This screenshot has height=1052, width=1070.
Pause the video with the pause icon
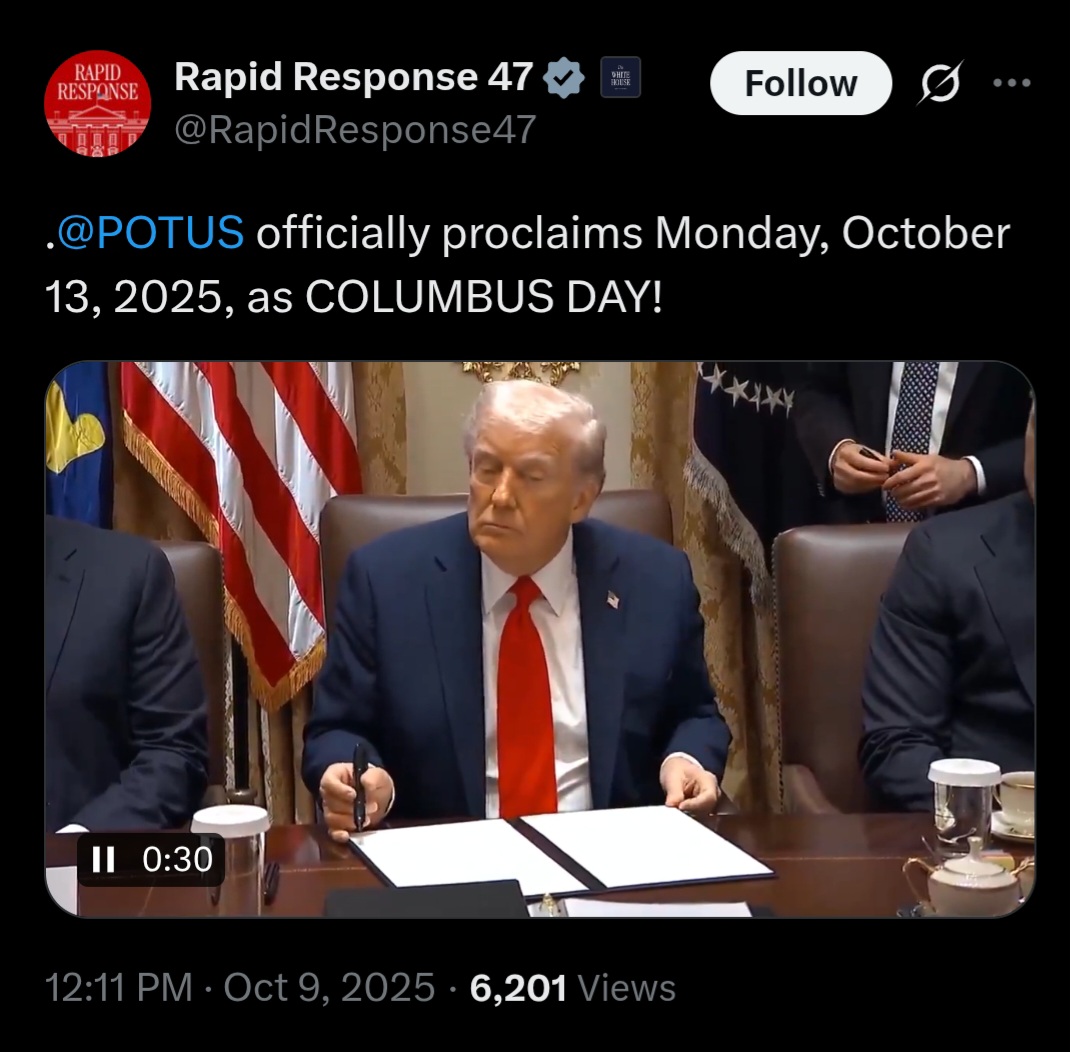point(103,860)
